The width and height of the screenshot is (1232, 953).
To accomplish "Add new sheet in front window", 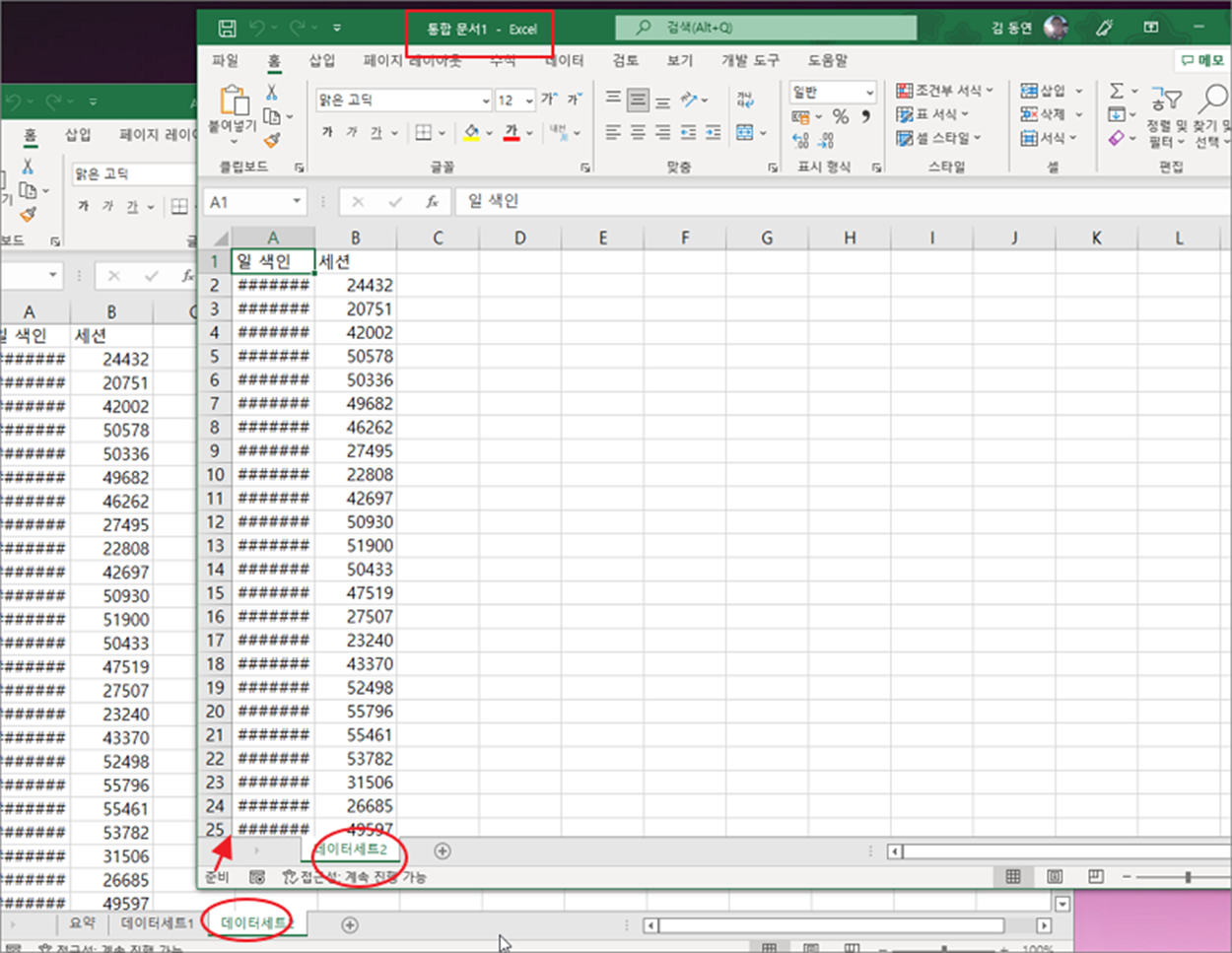I will [443, 851].
